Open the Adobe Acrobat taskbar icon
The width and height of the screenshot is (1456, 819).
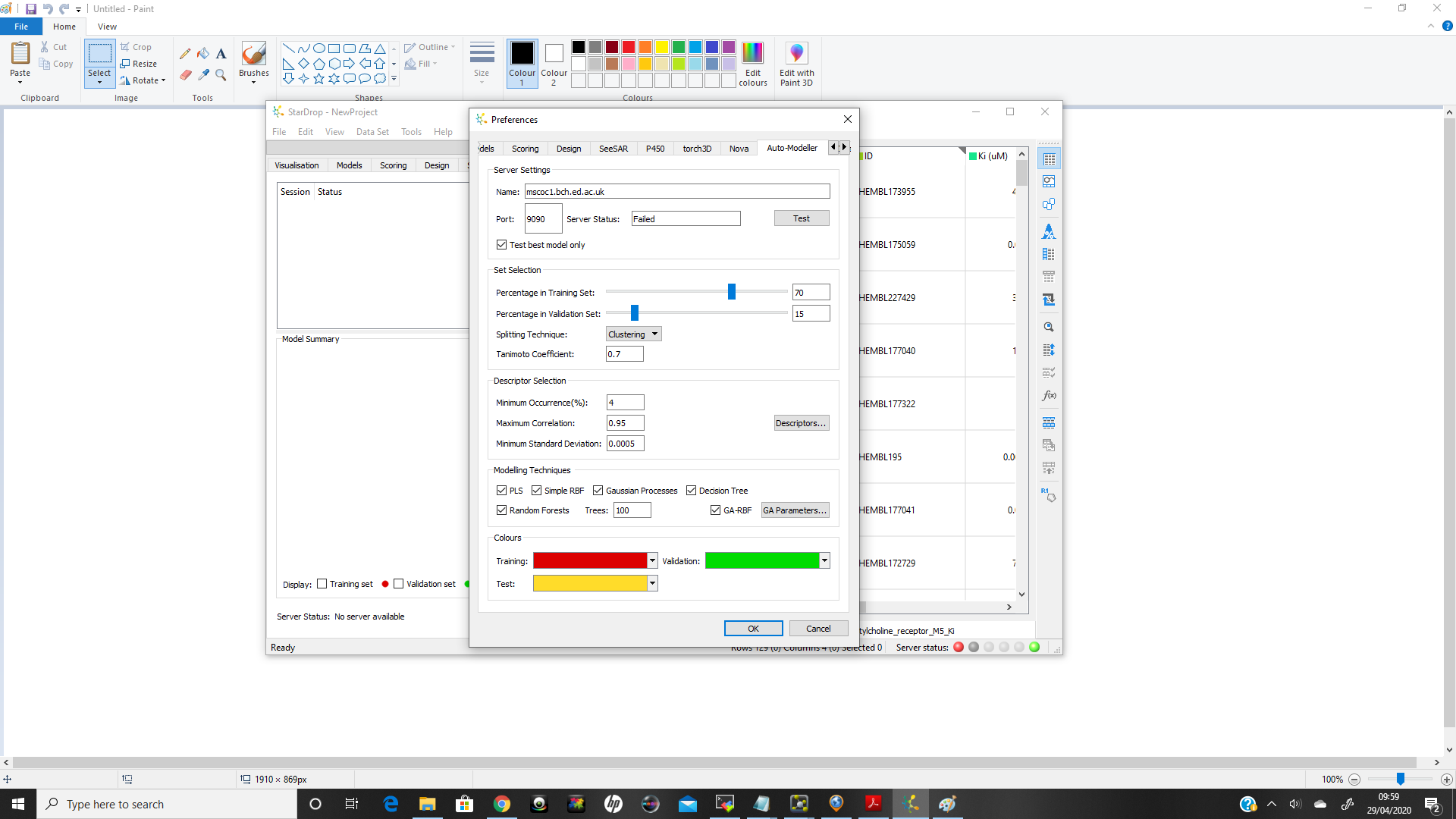click(x=874, y=804)
